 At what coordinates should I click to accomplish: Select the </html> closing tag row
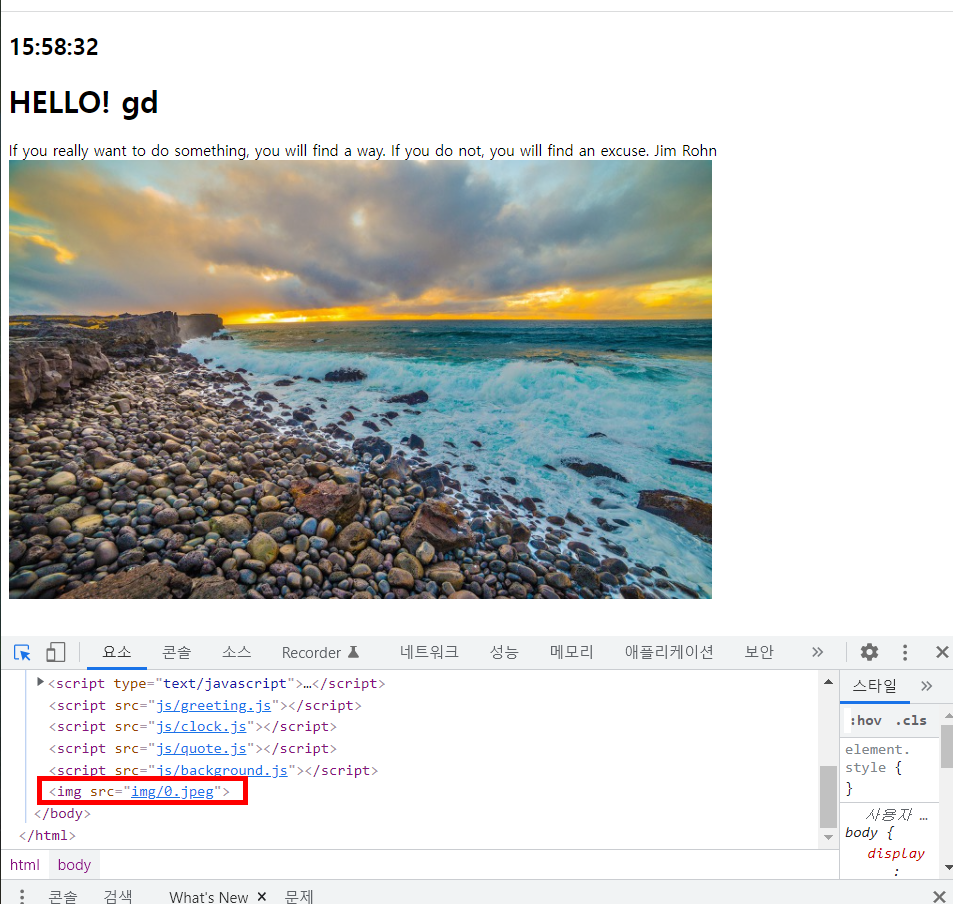[x=47, y=835]
